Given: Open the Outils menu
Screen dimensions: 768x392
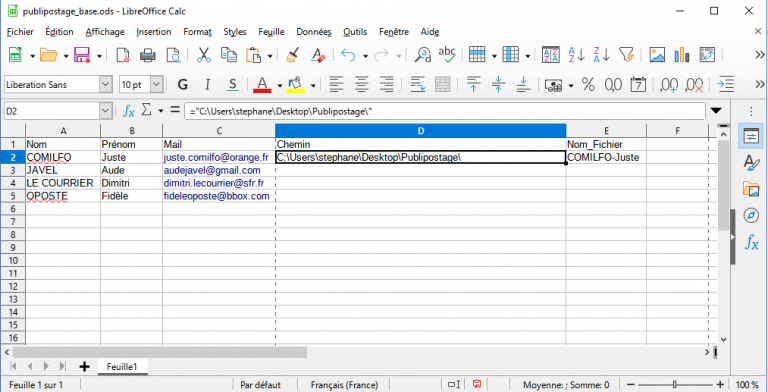Looking at the screenshot, I should 355,32.
